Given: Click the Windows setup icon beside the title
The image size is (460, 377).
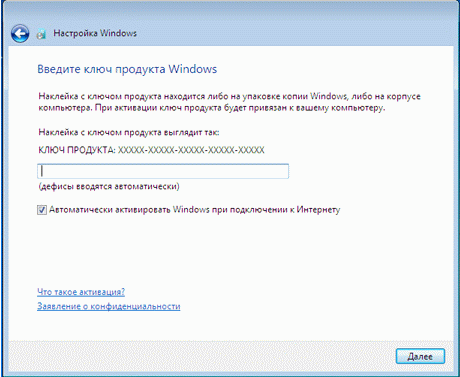Looking at the screenshot, I should pyautogui.click(x=41, y=34).
